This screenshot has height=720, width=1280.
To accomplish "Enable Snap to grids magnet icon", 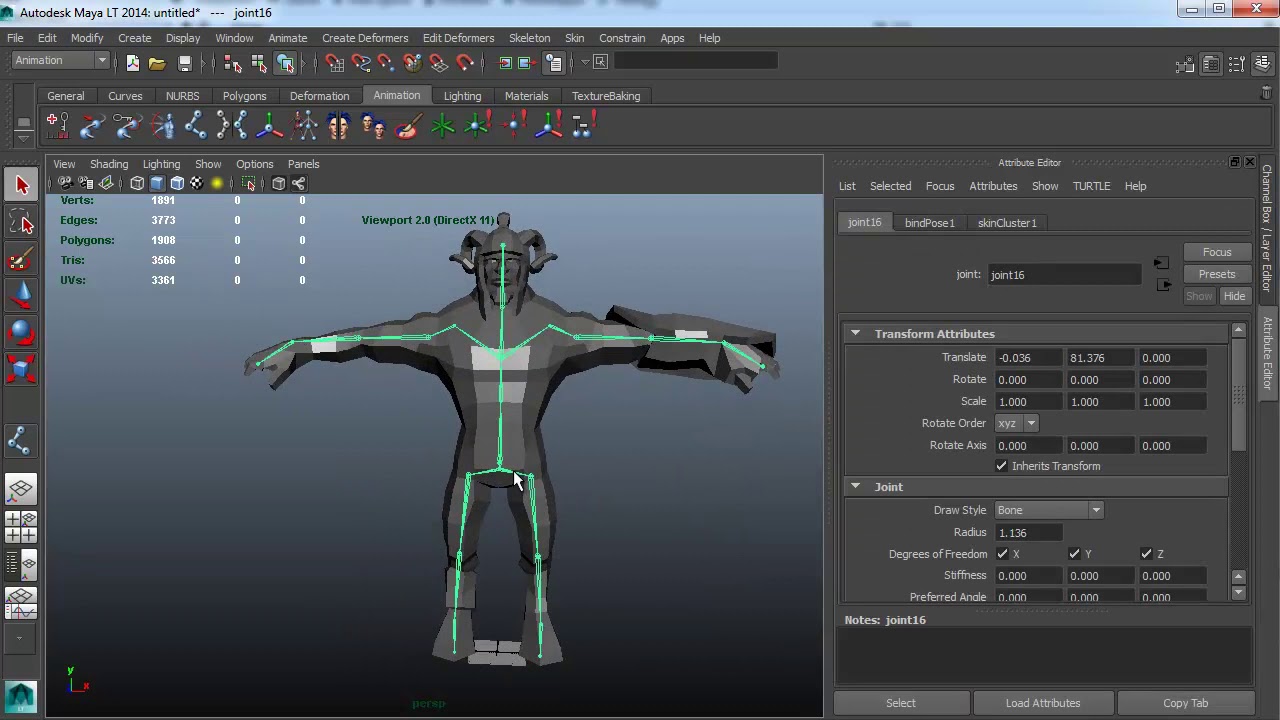I will [335, 62].
